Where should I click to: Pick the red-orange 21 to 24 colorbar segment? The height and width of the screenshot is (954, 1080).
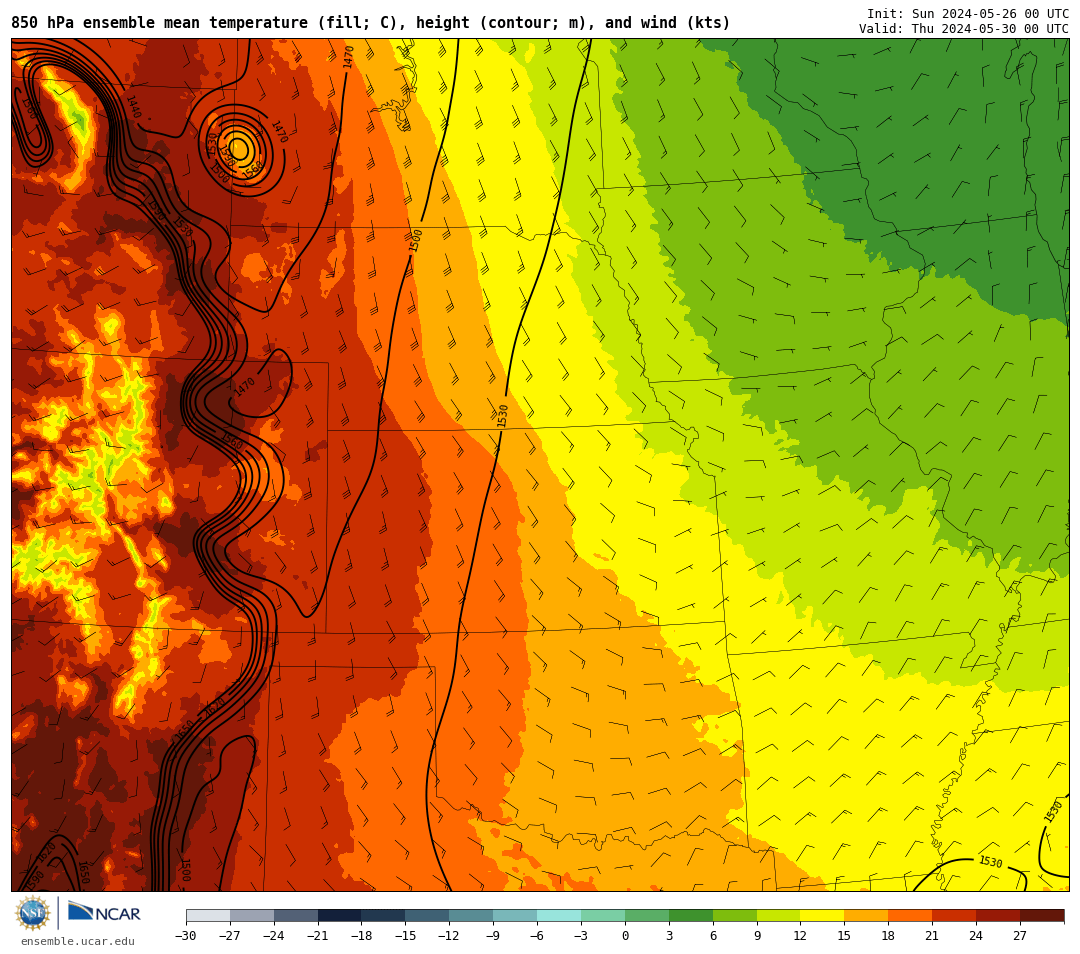(x=955, y=915)
